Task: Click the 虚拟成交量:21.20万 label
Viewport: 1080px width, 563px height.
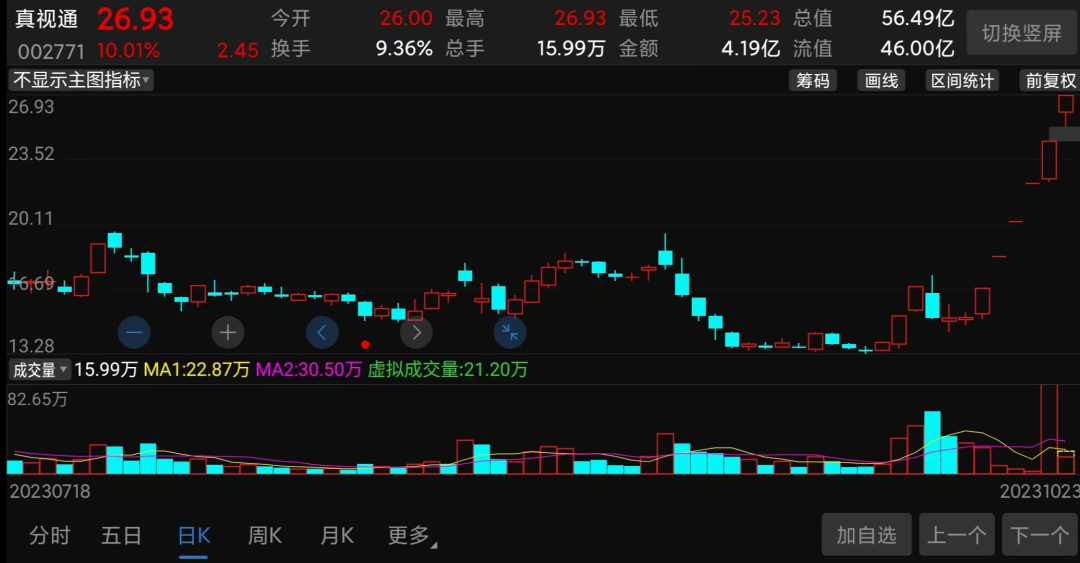Action: pyautogui.click(x=448, y=370)
